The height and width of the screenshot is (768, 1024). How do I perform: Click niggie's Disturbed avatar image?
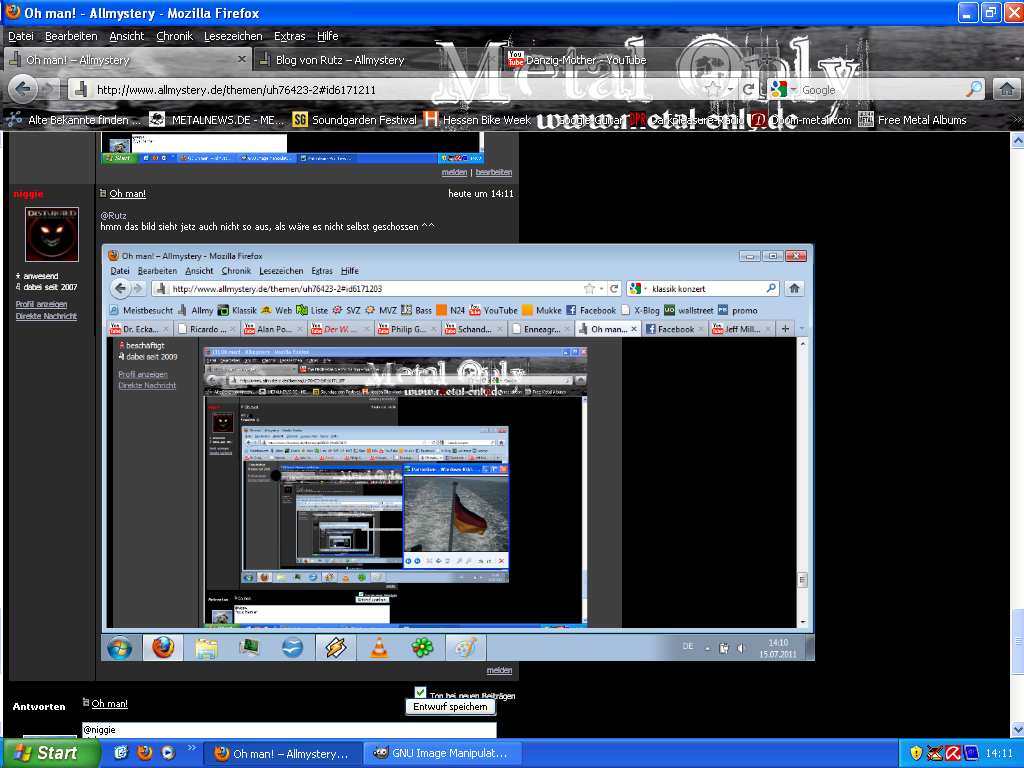click(x=52, y=234)
